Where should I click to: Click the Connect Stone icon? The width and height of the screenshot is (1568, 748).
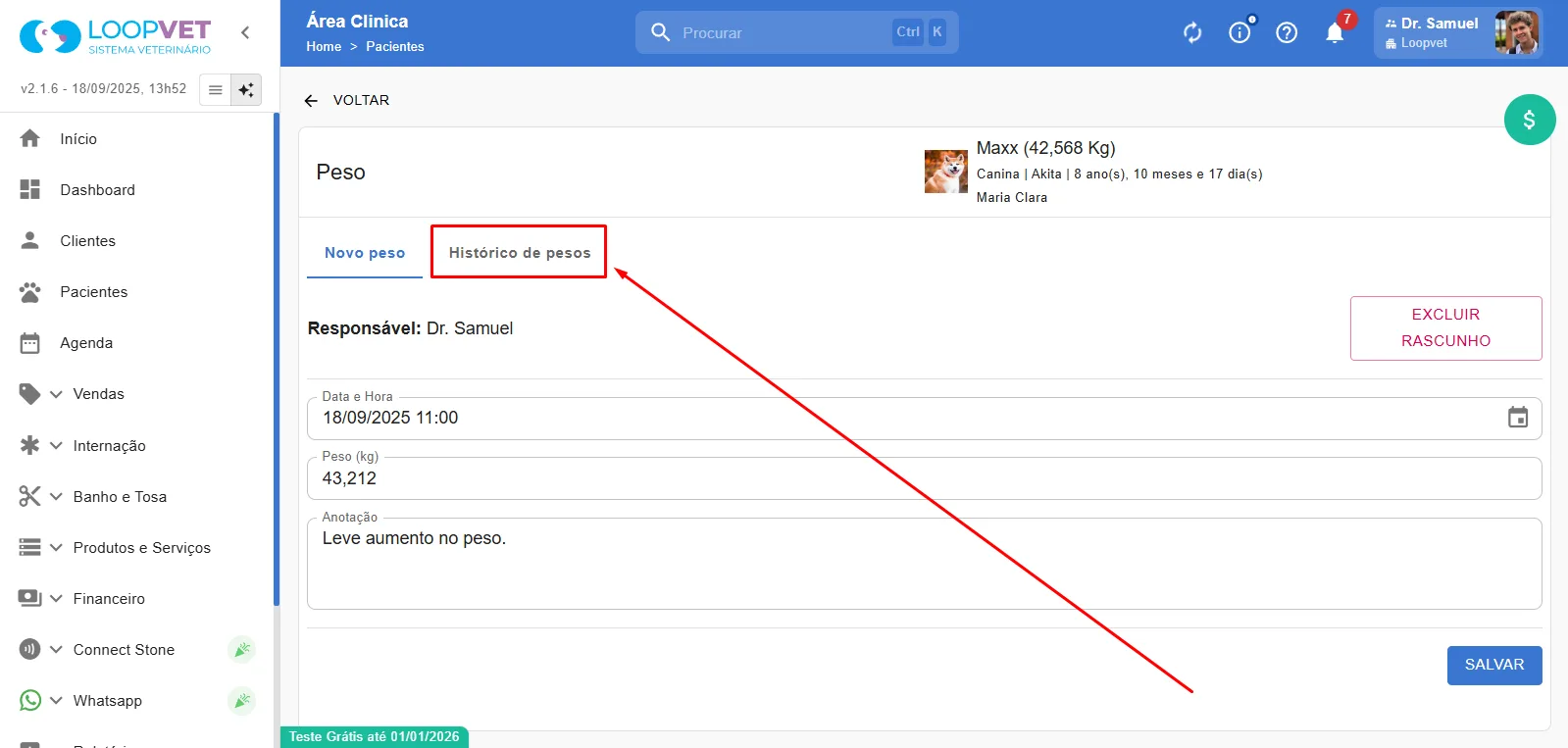[x=30, y=649]
